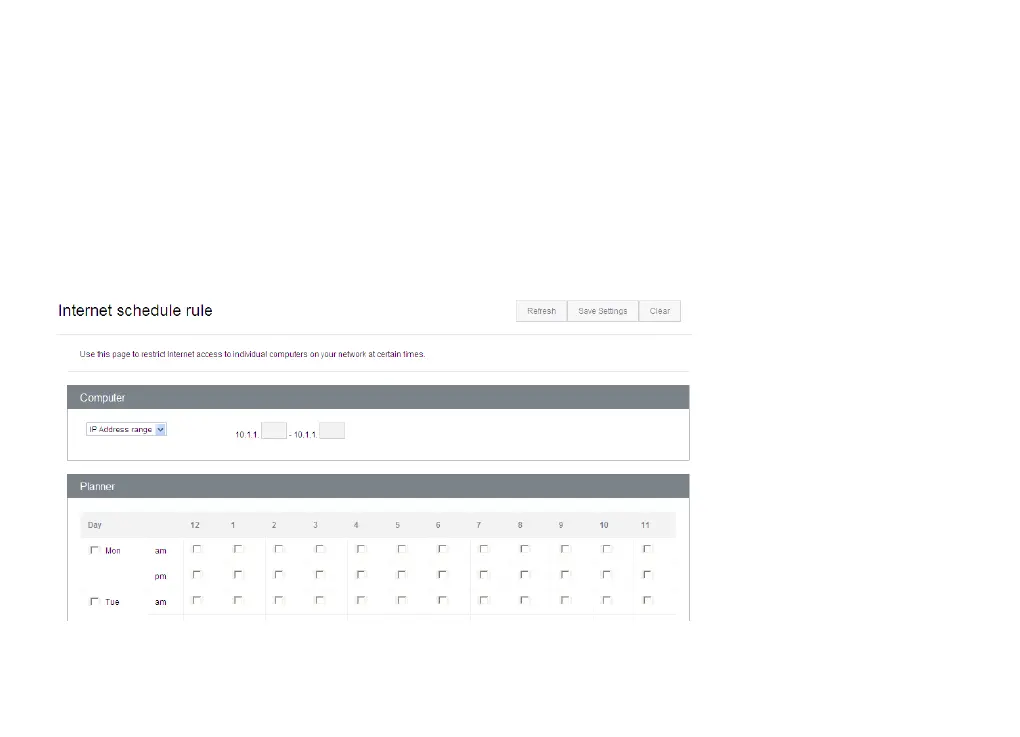The image size is (1020, 737).
Task: Check Mon pm 6 o'clock box
Action: coord(443,575)
